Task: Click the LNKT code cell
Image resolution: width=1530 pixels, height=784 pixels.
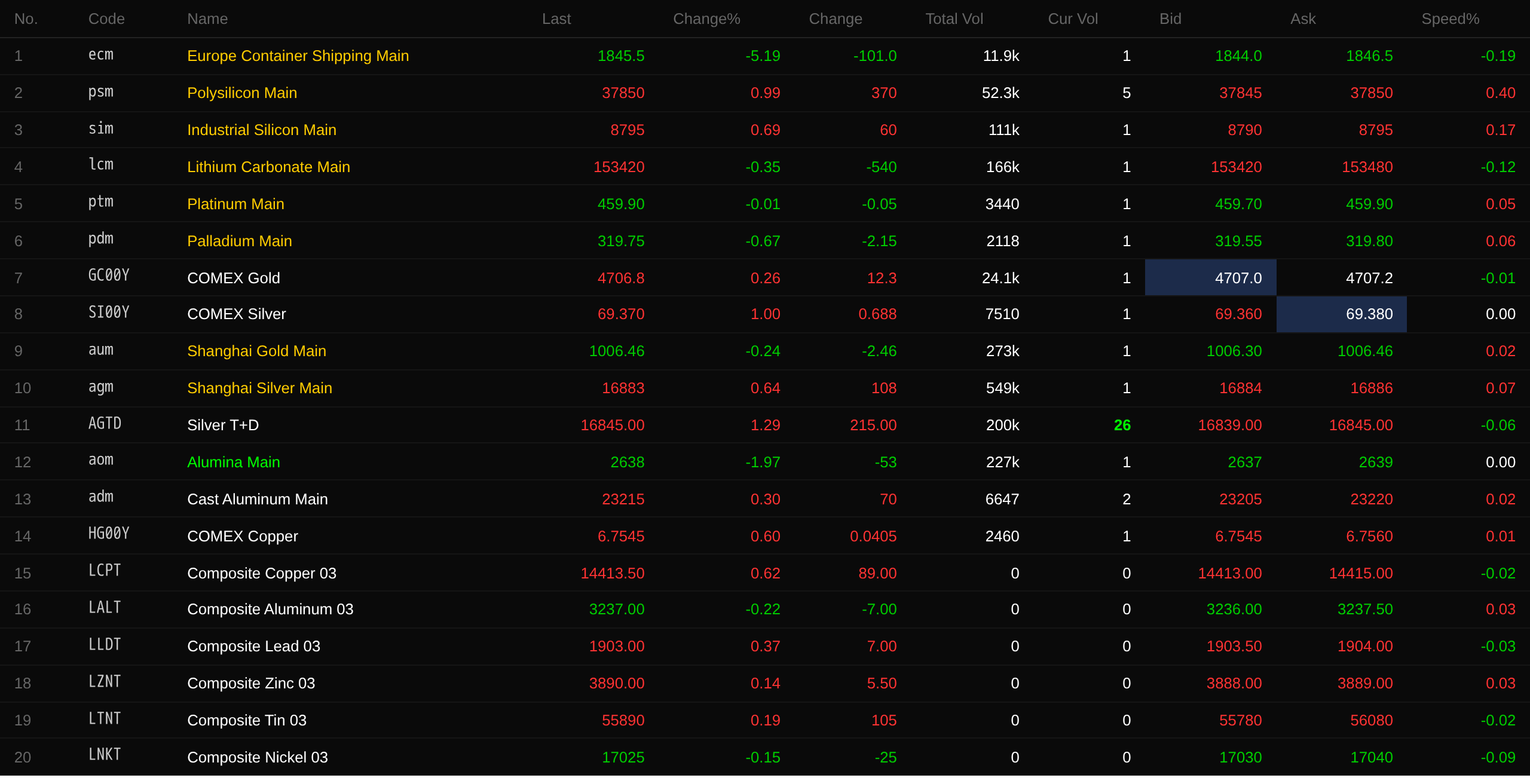Action: (x=105, y=755)
